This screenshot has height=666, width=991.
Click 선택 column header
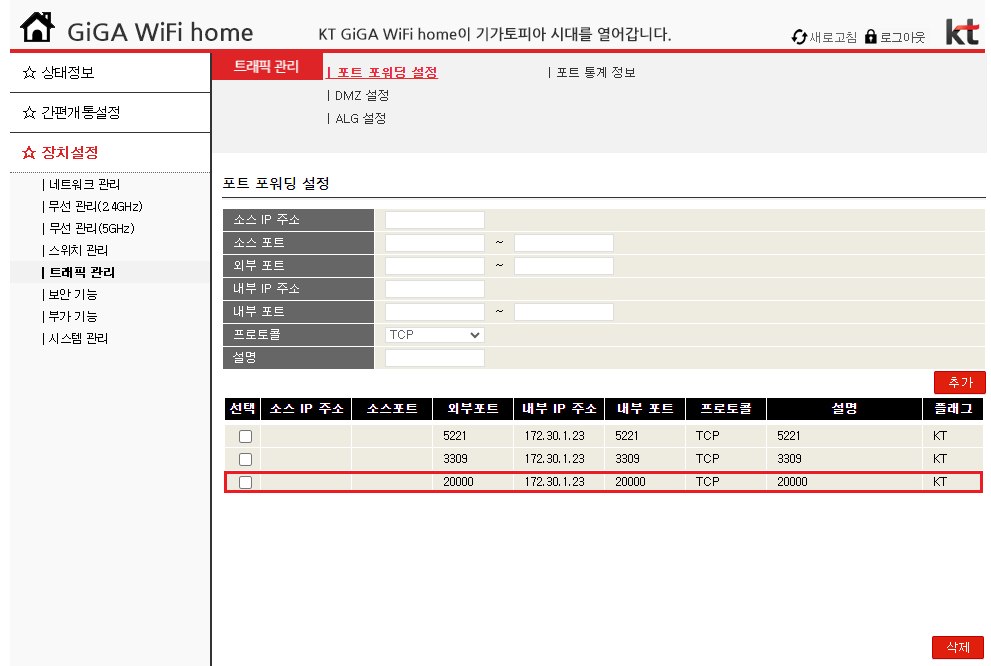click(x=243, y=409)
